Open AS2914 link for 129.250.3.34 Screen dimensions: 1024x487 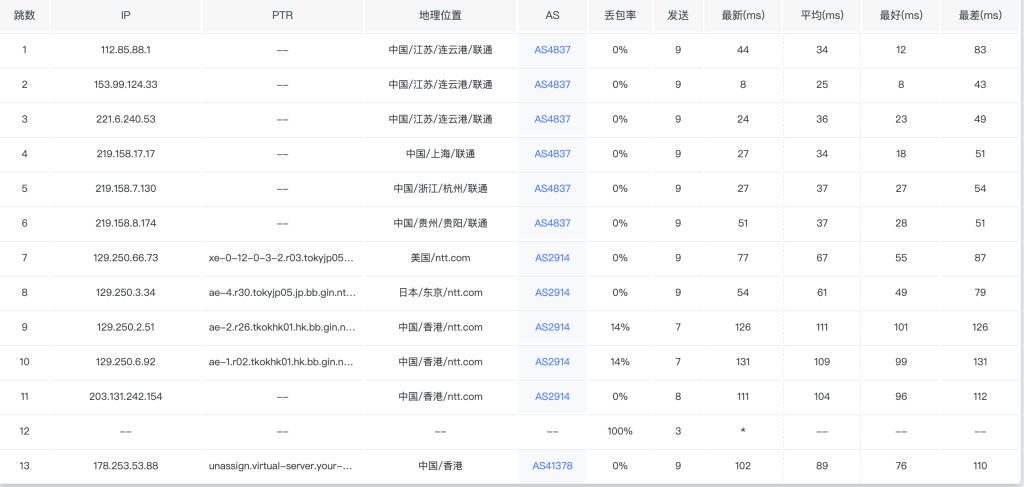pos(552,292)
